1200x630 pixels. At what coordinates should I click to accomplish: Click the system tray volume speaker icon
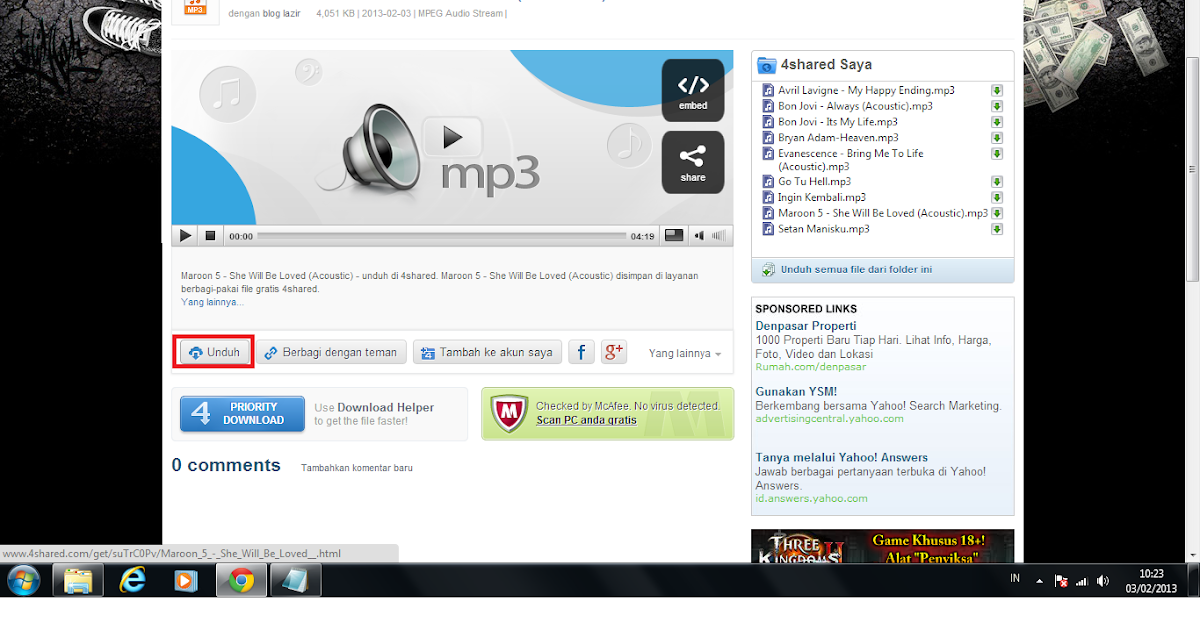(x=1102, y=581)
